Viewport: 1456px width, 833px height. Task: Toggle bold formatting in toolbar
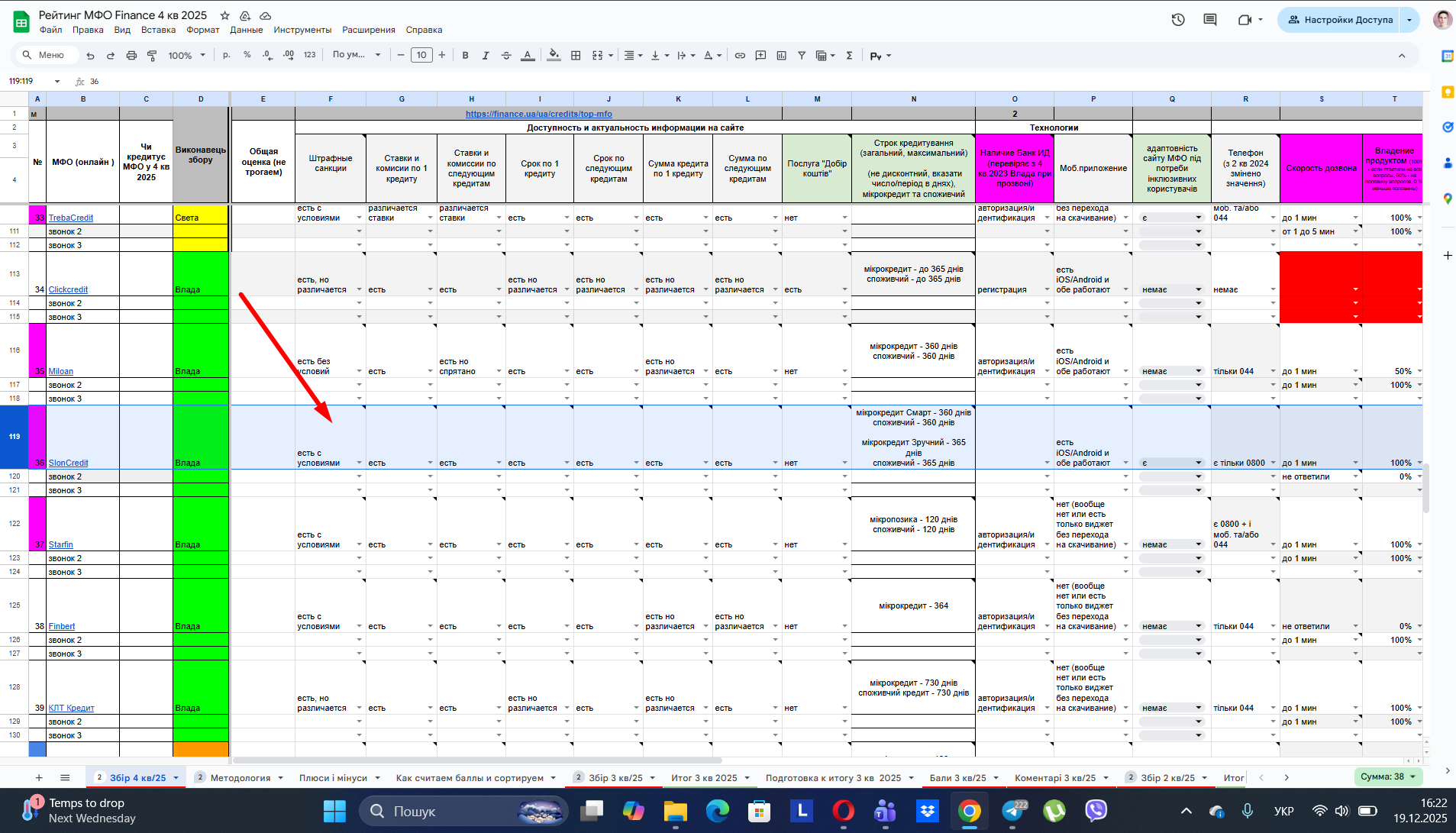pos(465,55)
